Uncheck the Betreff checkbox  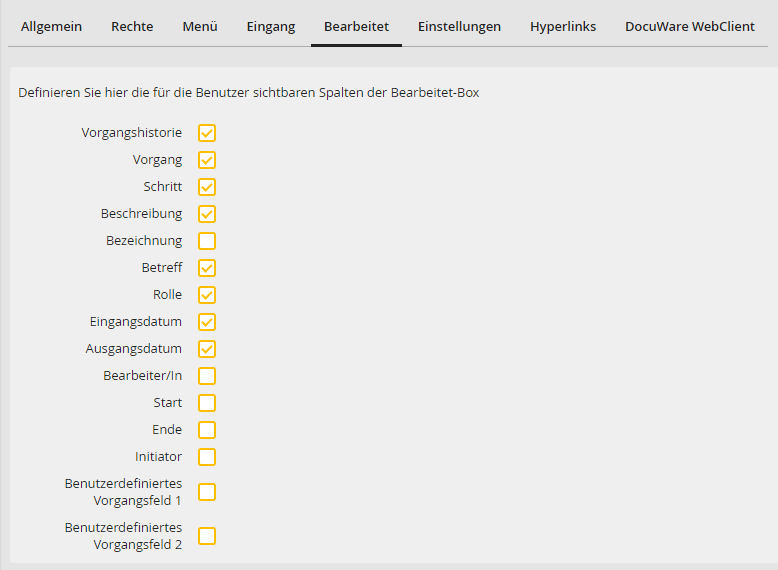207,268
